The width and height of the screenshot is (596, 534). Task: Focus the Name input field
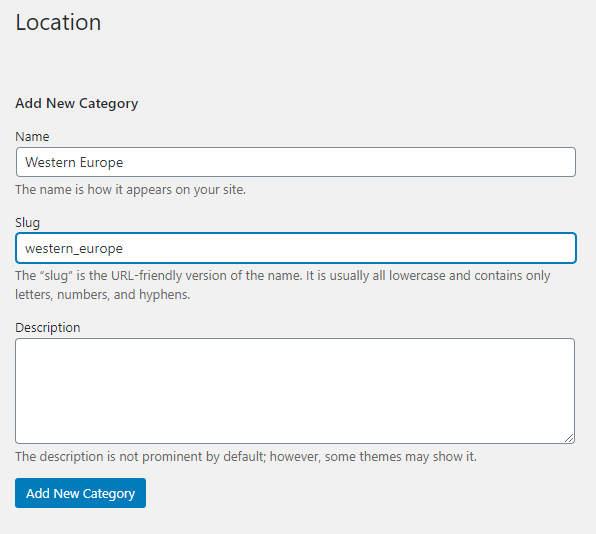click(x=296, y=162)
